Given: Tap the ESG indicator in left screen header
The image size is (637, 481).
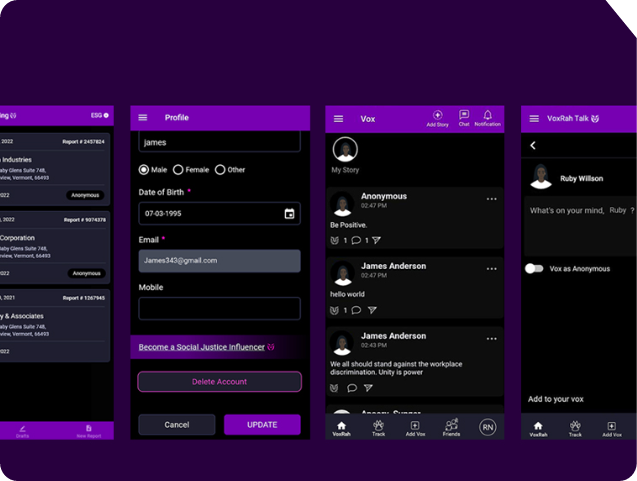Looking at the screenshot, I should pos(100,115).
